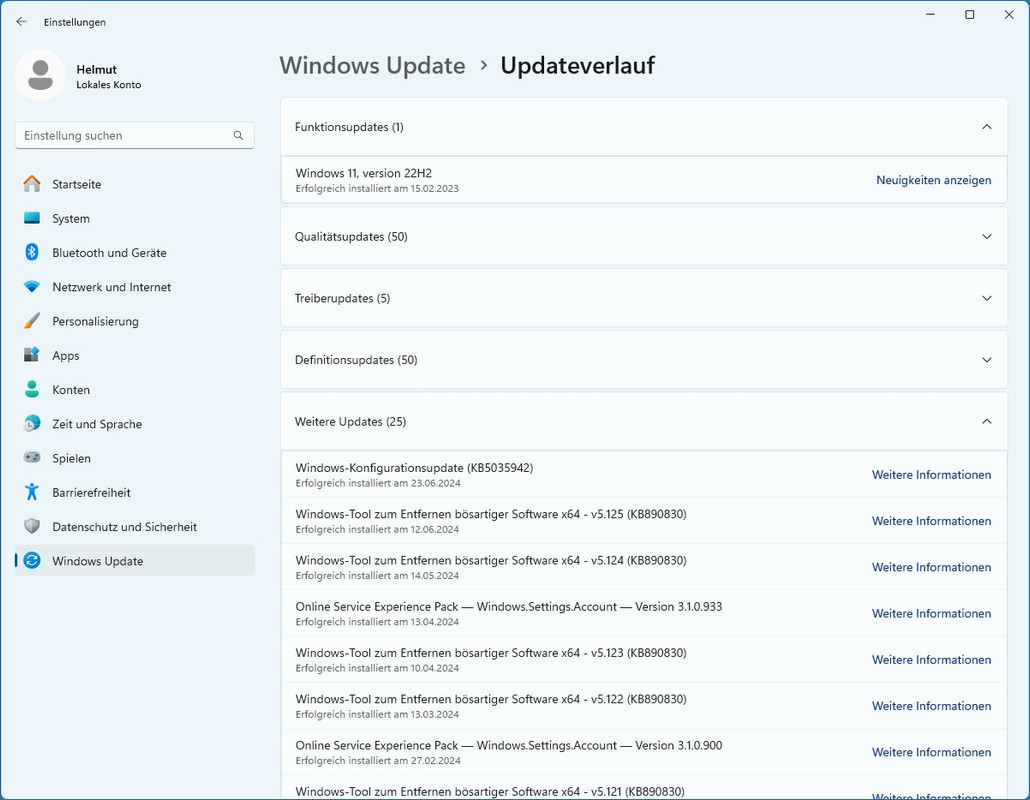The image size is (1030, 800).
Task: Minimize the Einstellungen window
Action: 930,14
